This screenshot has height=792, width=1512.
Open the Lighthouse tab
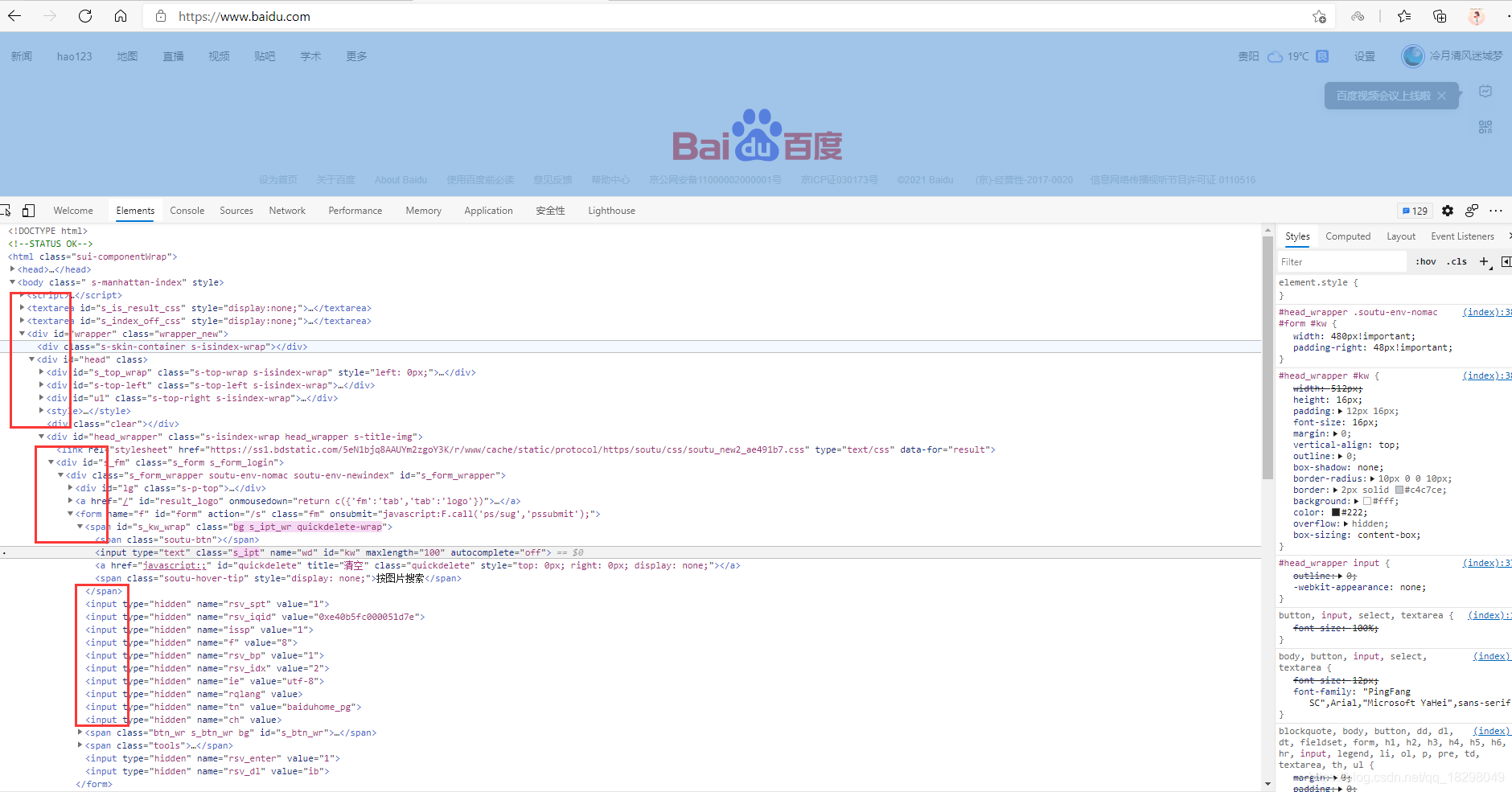[x=611, y=211]
